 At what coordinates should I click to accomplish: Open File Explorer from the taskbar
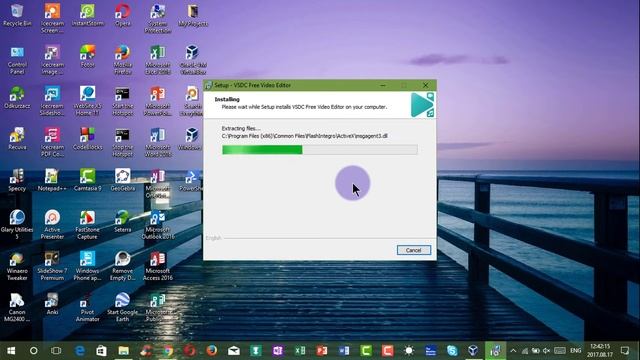pos(123,351)
